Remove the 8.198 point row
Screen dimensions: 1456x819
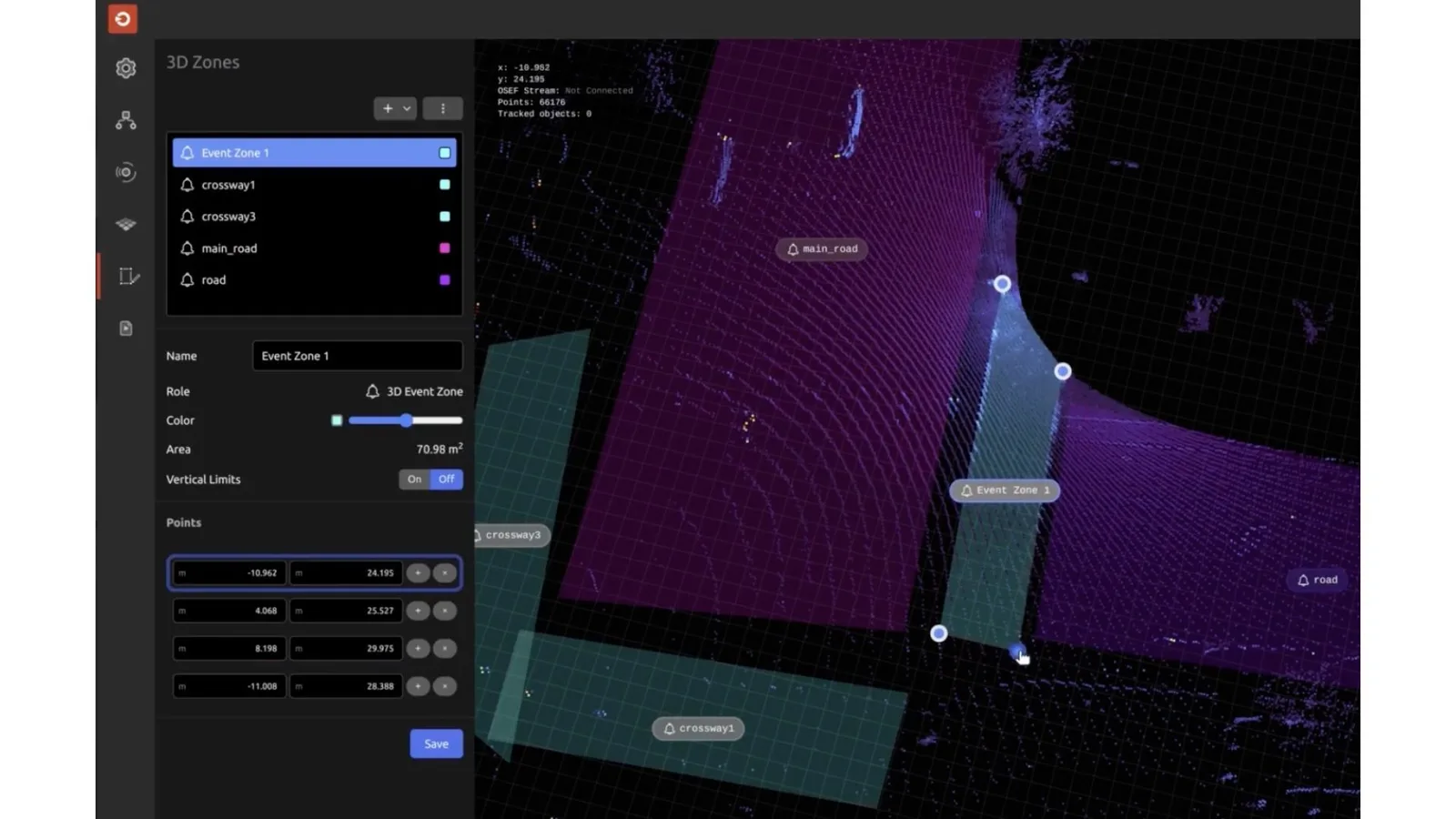click(x=445, y=649)
